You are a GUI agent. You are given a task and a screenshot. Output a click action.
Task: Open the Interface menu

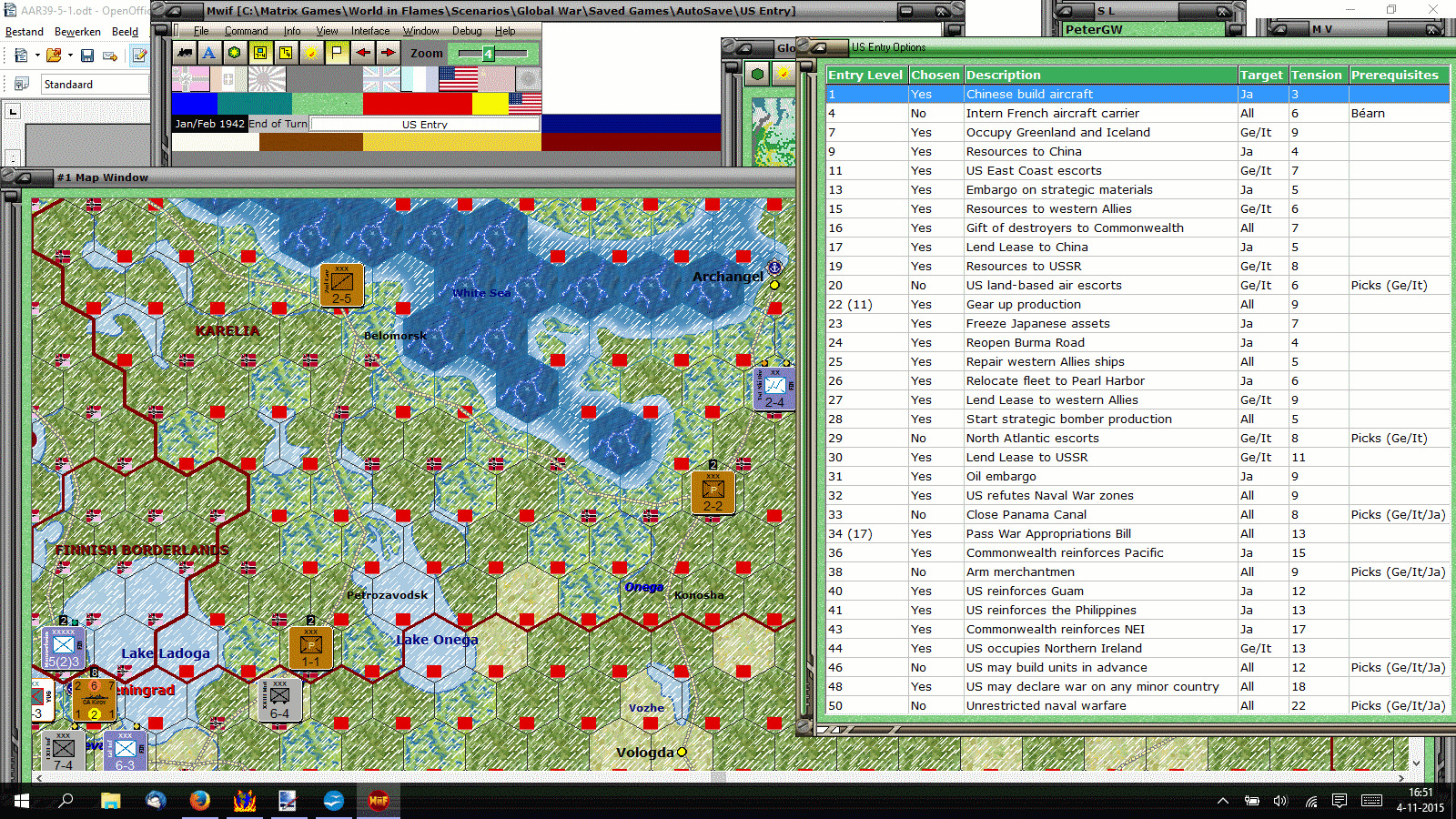pos(370,31)
